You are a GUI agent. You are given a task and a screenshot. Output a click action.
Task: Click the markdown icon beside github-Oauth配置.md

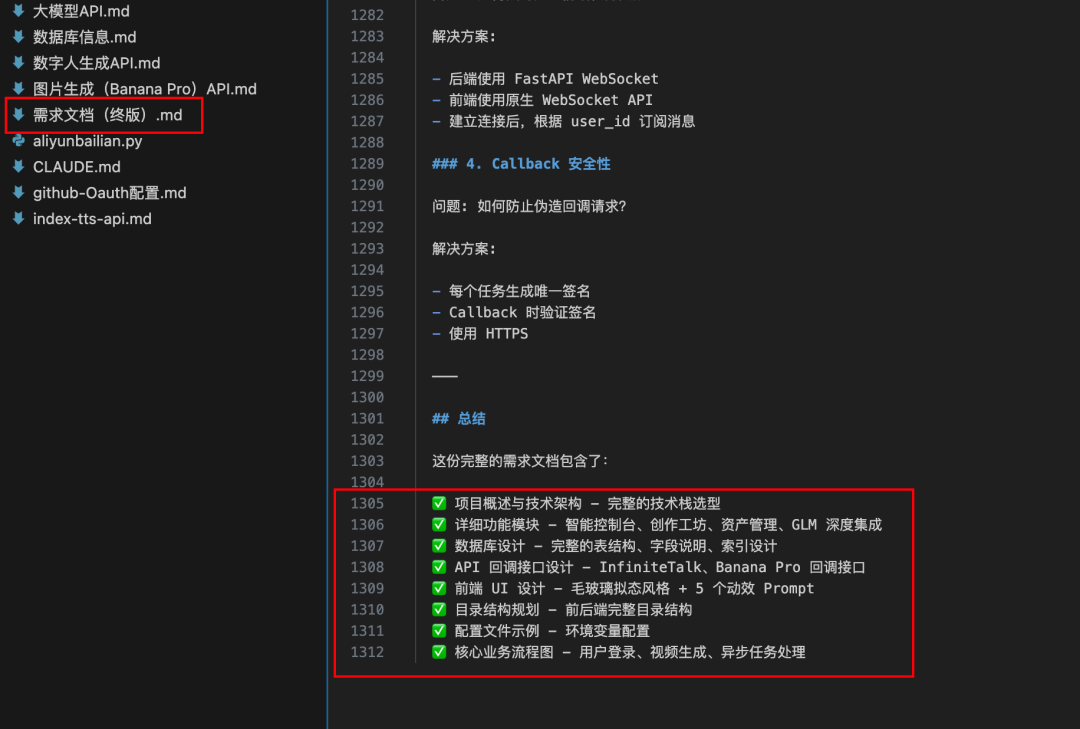[19, 192]
